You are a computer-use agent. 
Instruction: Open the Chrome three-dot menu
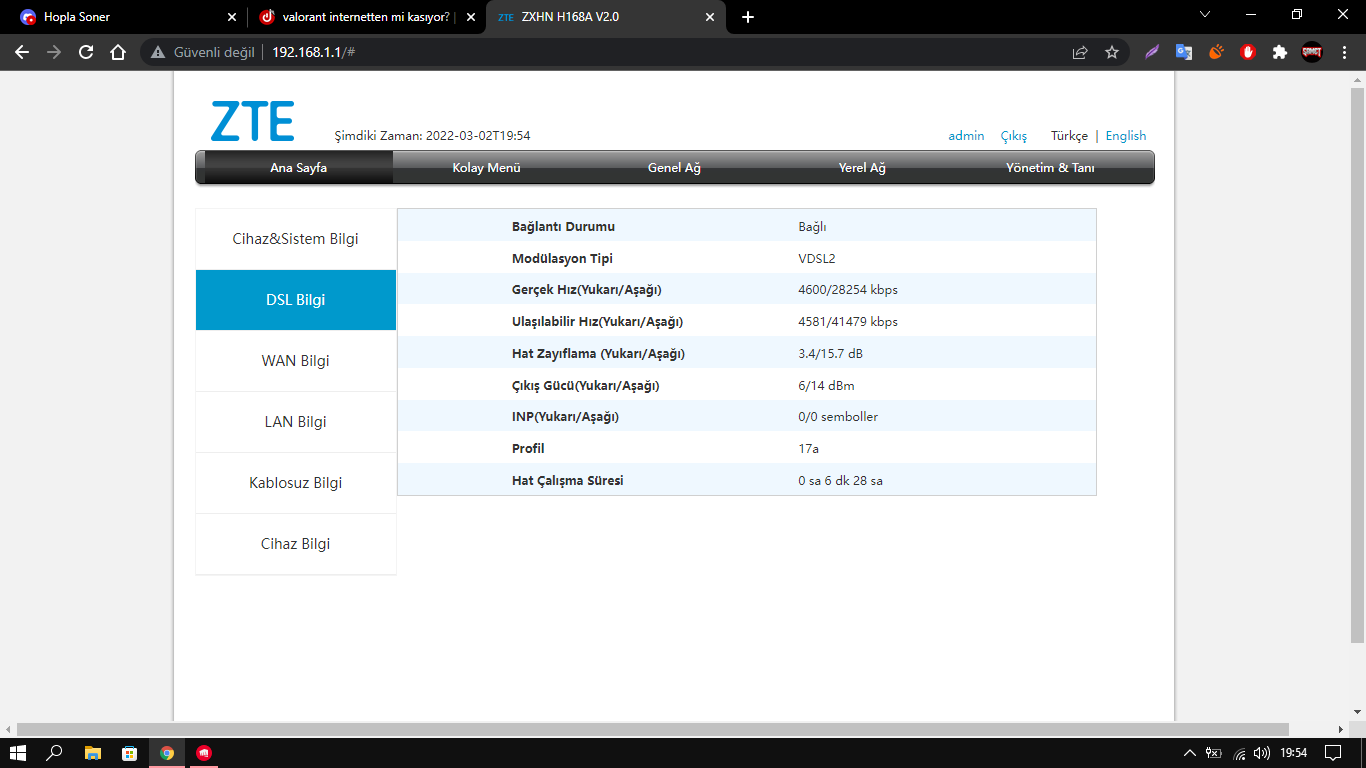(1344, 52)
